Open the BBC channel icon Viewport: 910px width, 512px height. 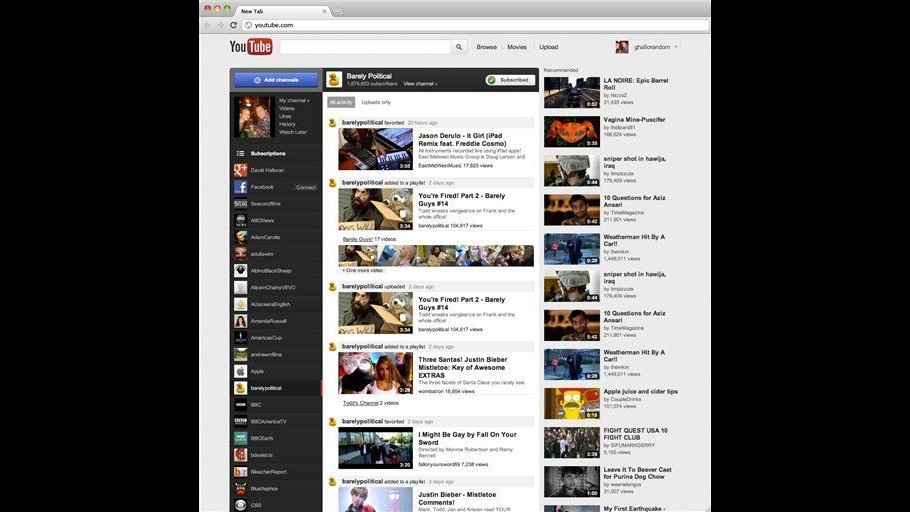[240, 405]
